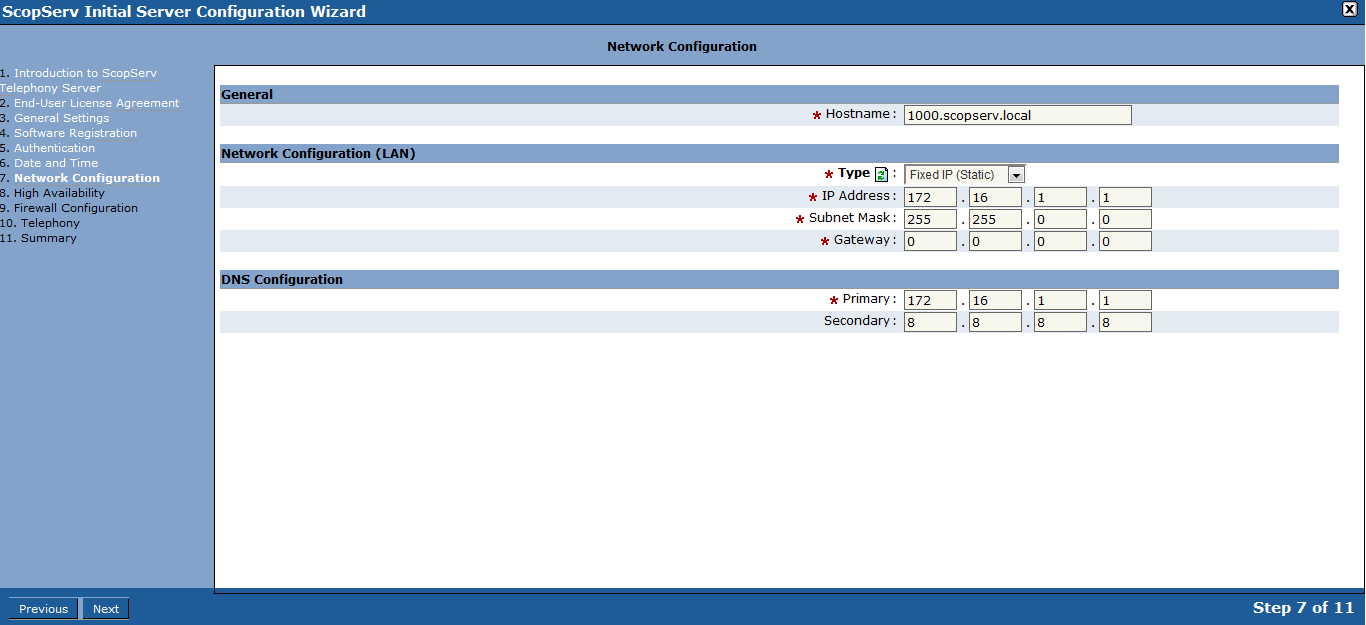Click the third octet of Secondary DNS
Screen dimensions: 1366x625
pos(1060,322)
